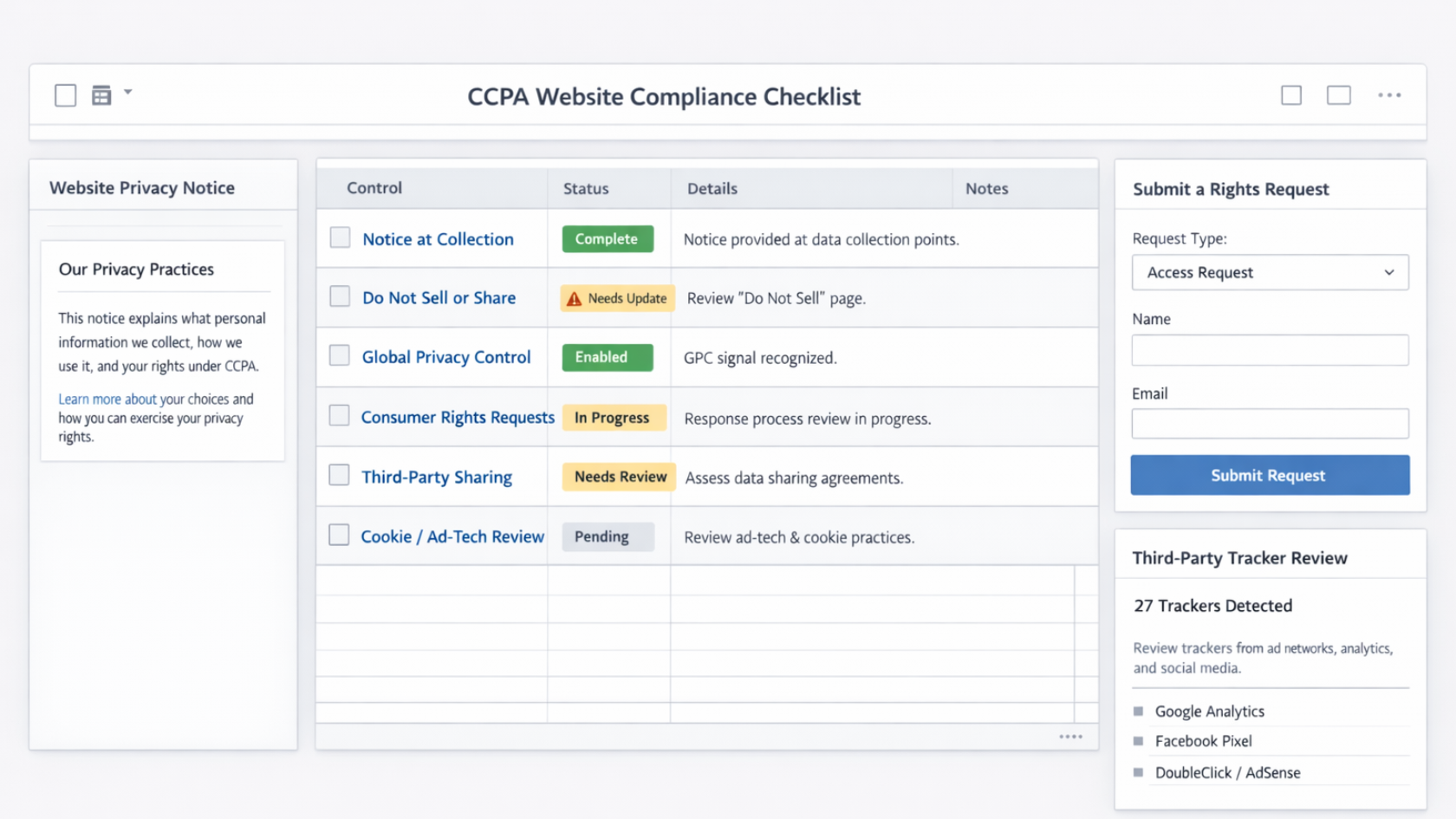Click the four-dot handle below the checklist table
This screenshot has width=1456, height=819.
pos(1071,736)
